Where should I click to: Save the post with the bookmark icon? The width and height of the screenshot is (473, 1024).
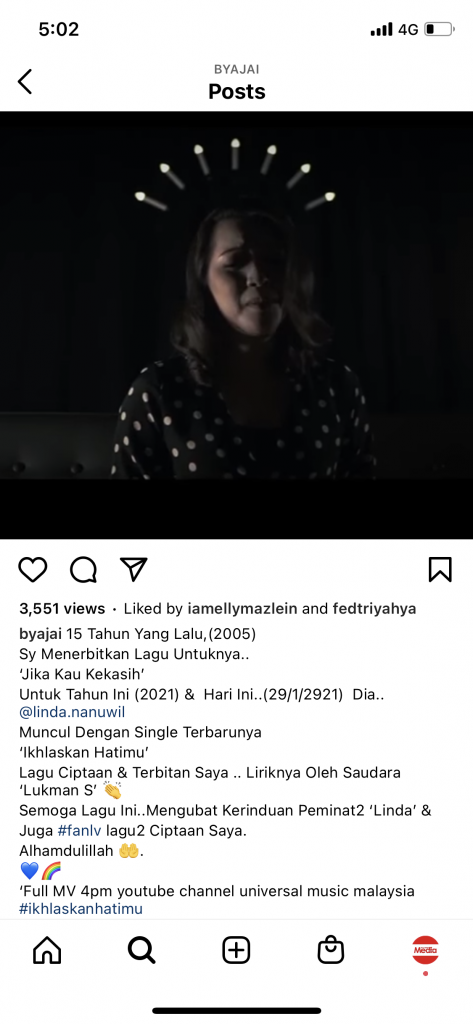[x=440, y=569]
